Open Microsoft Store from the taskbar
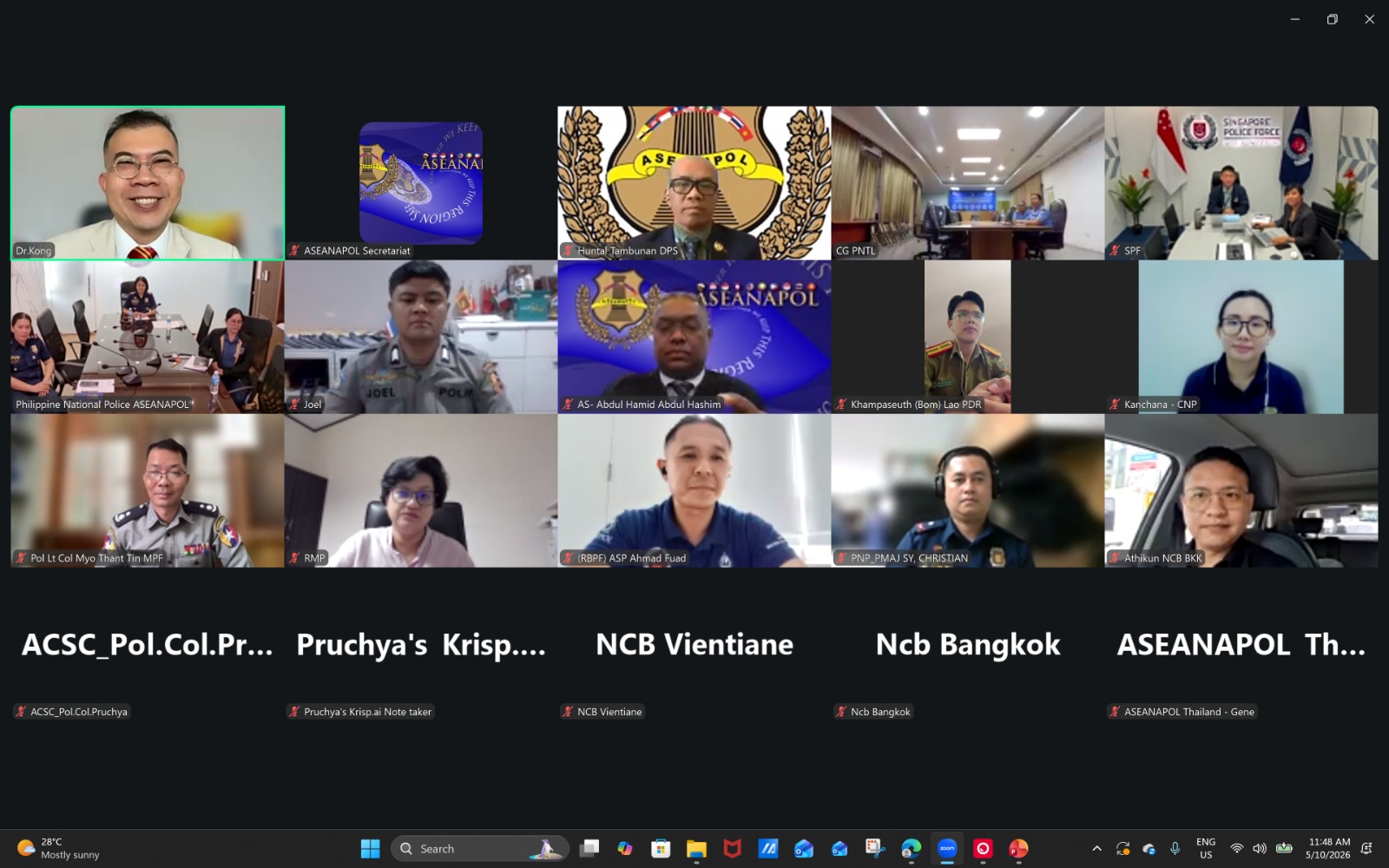 (x=661, y=849)
